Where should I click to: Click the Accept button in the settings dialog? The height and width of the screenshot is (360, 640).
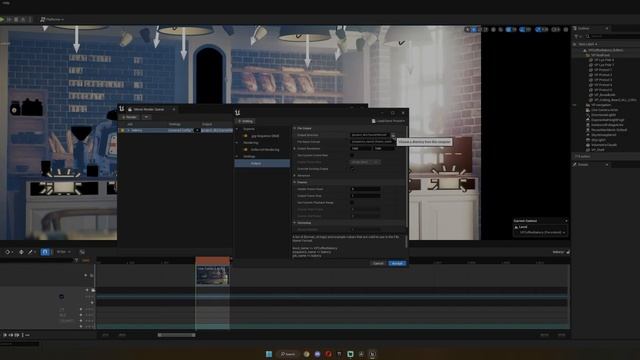click(397, 263)
